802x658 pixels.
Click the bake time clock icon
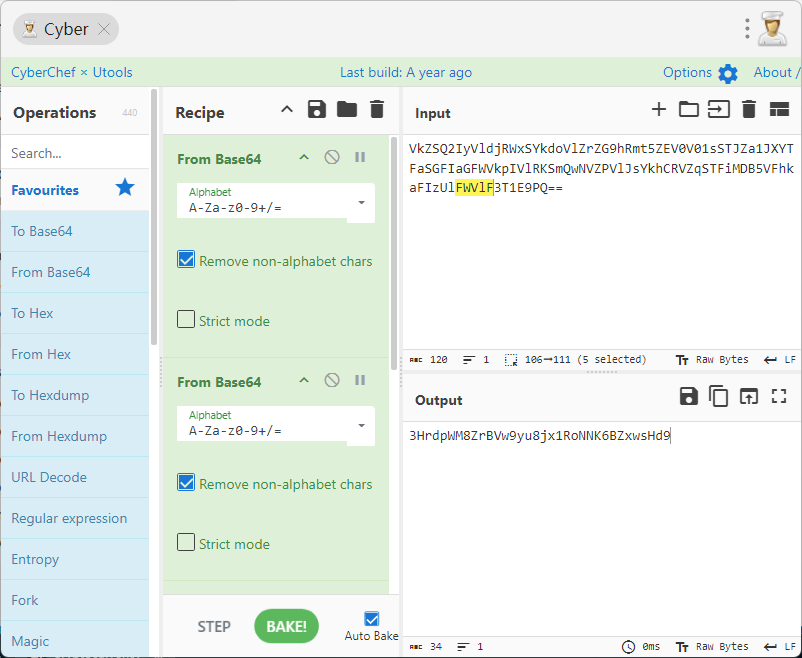click(x=629, y=647)
